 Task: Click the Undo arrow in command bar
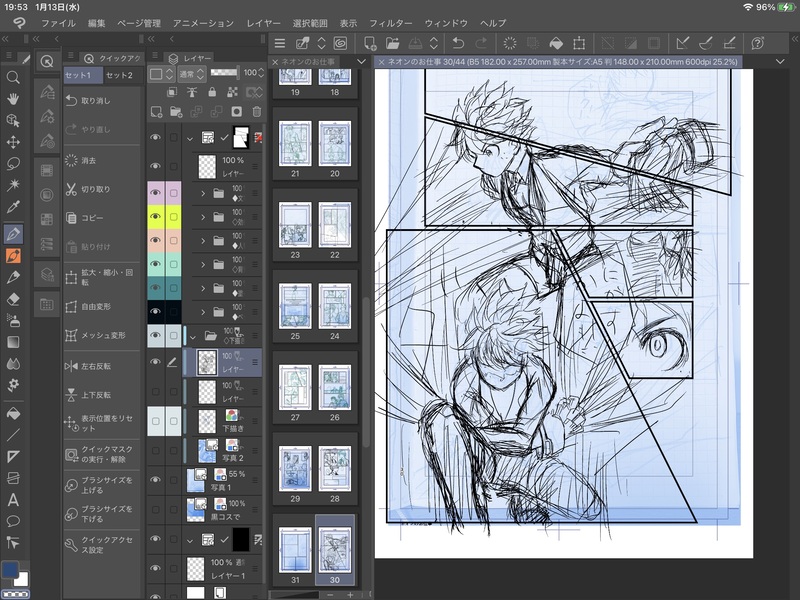pos(458,43)
